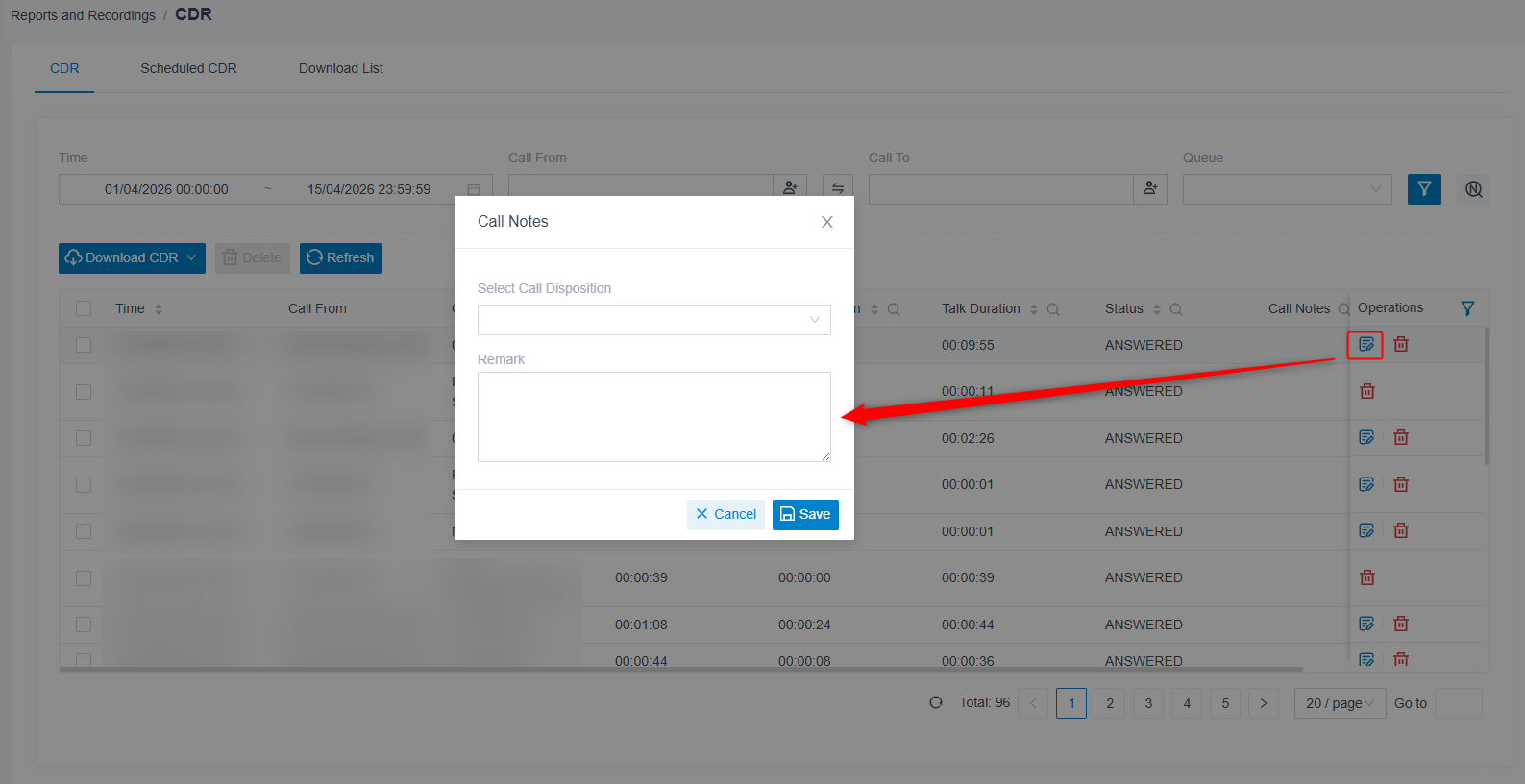Click the filter icon in Operations column header
1525x784 pixels.
point(1467,308)
